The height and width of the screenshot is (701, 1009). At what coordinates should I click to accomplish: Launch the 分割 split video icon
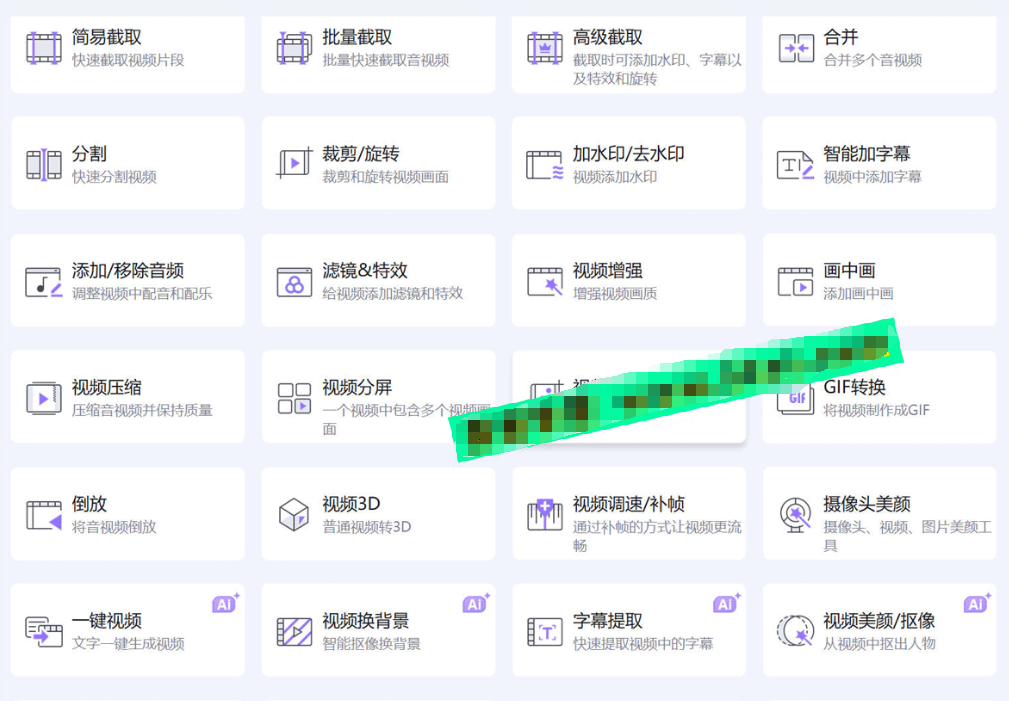pos(44,165)
